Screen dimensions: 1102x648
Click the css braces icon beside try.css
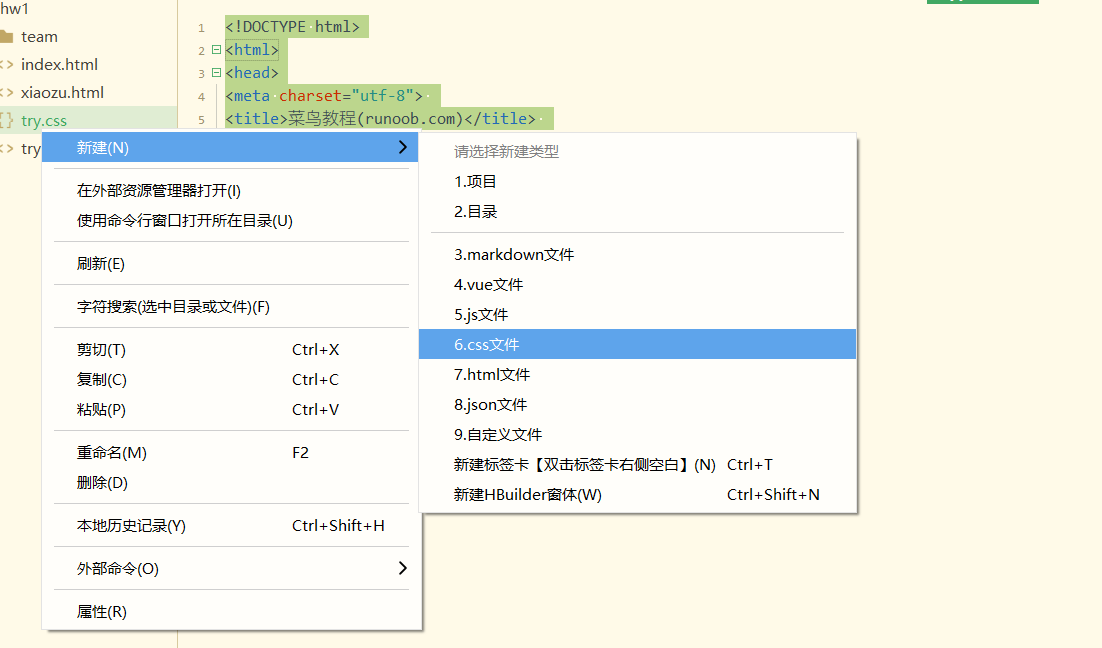pyautogui.click(x=6, y=120)
